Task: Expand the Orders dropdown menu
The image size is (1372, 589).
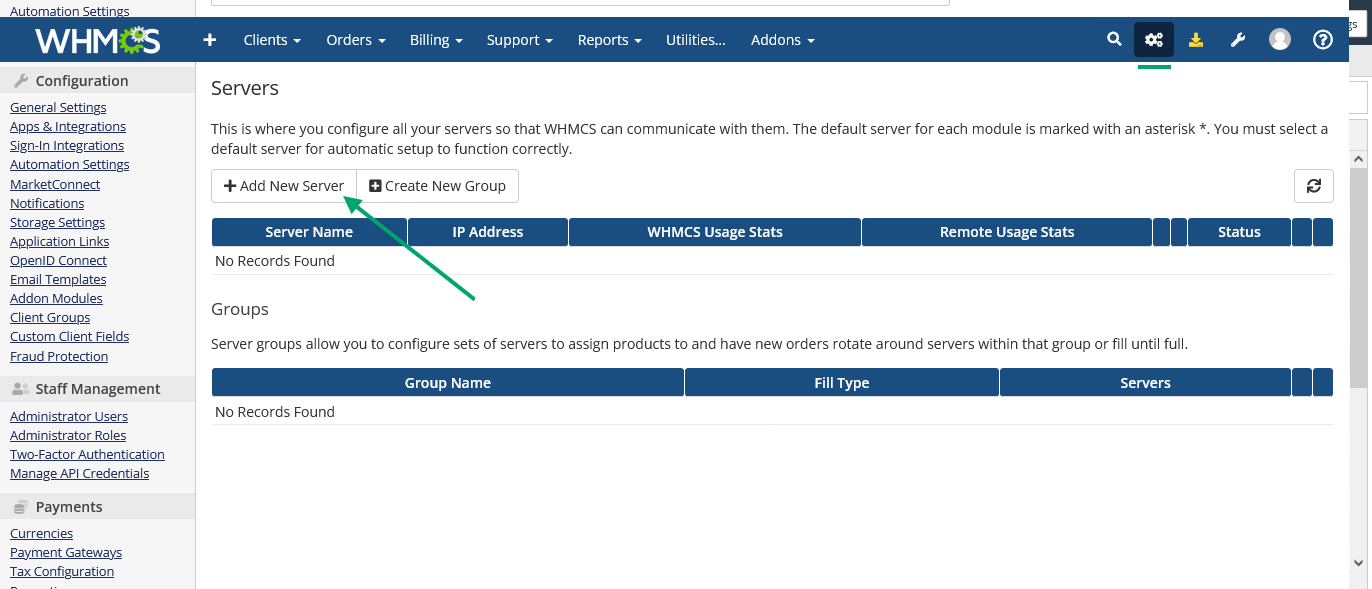Action: [x=356, y=40]
